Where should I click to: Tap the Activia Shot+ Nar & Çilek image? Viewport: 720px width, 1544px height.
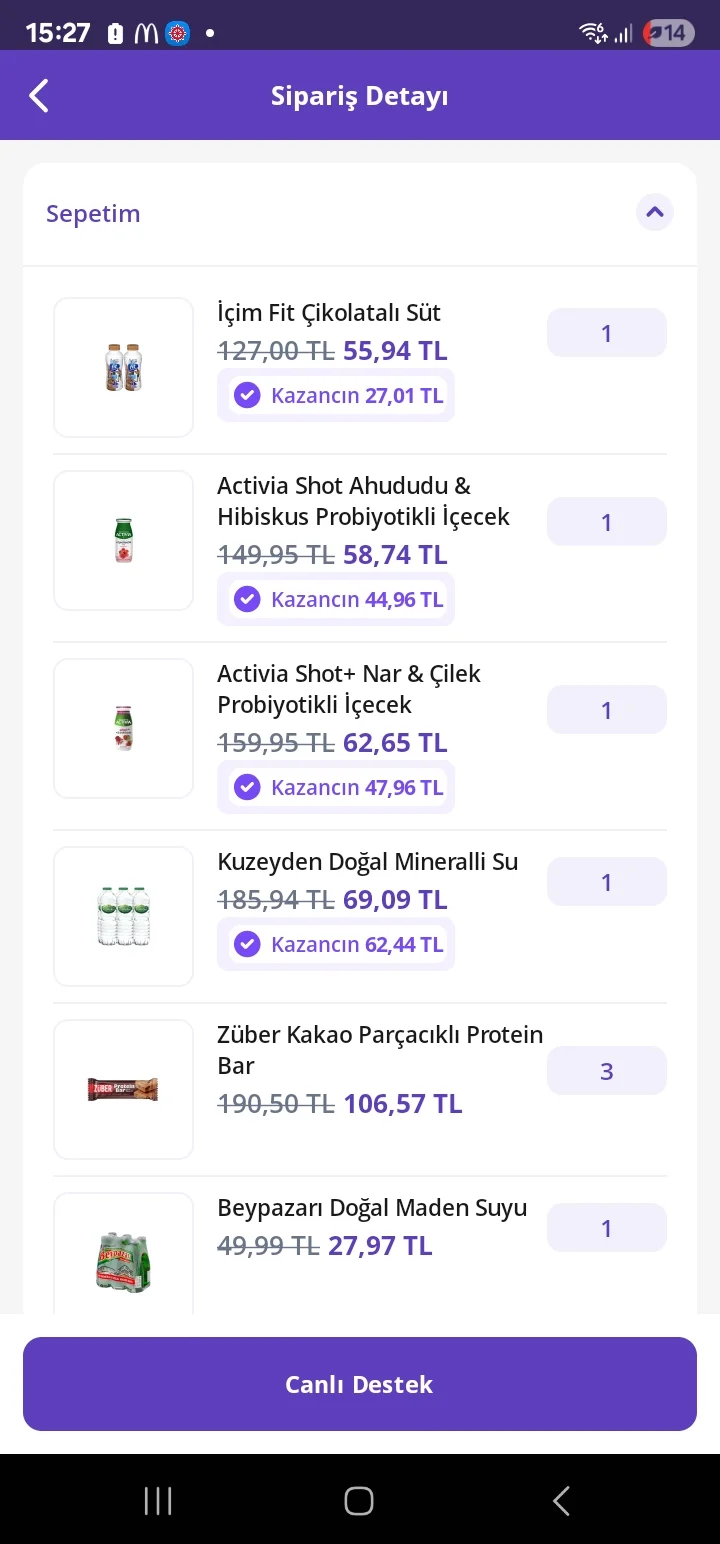[x=123, y=728]
